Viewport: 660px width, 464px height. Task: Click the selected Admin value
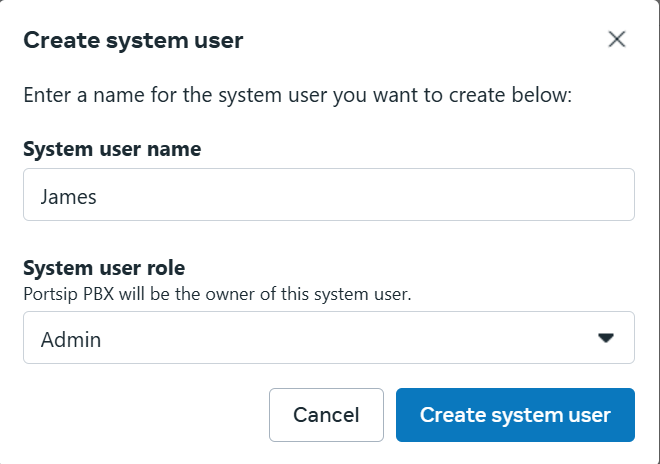(x=71, y=340)
